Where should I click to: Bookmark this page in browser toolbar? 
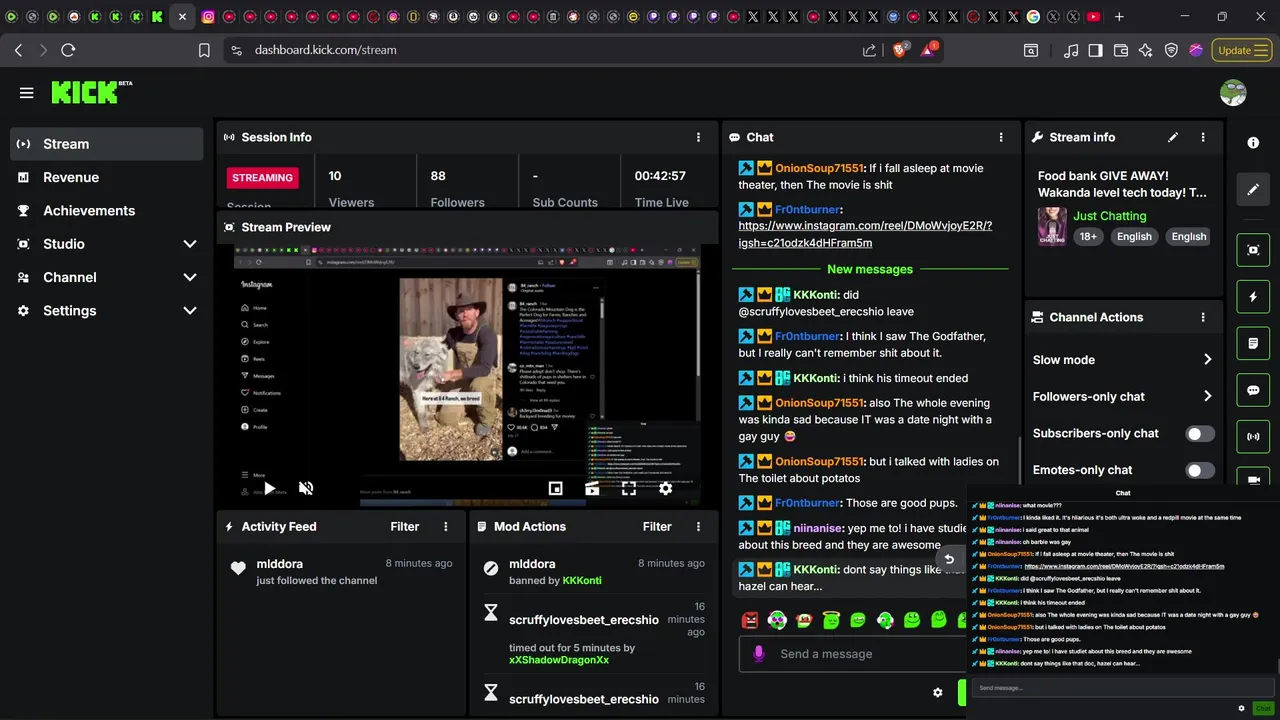204,50
